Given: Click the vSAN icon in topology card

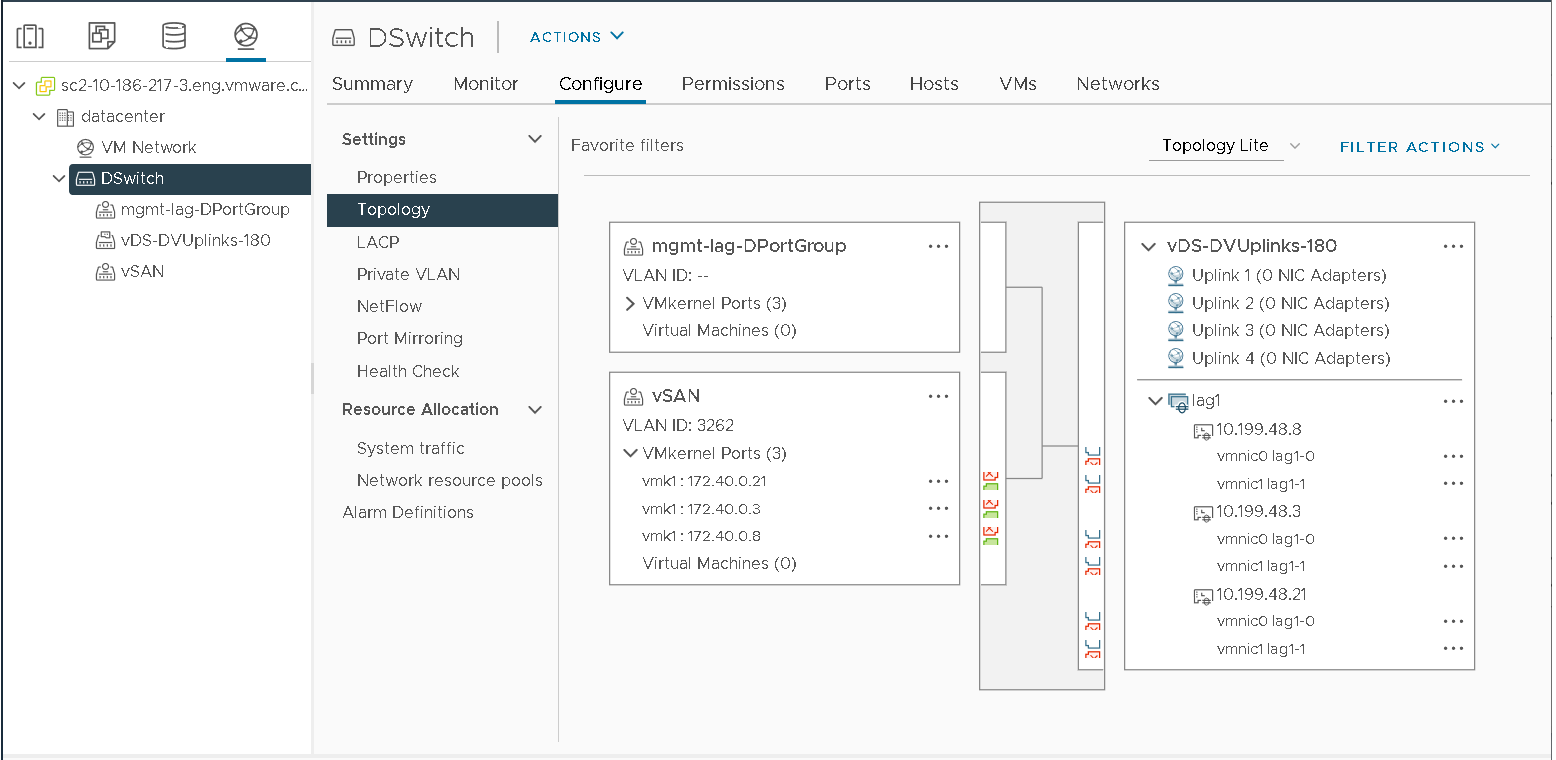Looking at the screenshot, I should point(633,397).
